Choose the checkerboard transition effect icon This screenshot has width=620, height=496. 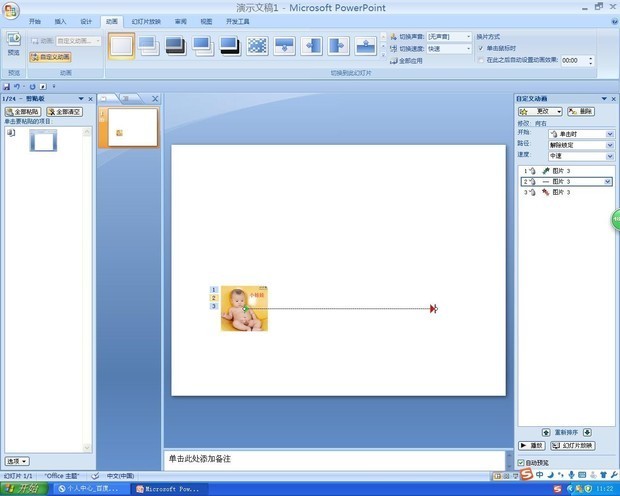click(x=257, y=45)
